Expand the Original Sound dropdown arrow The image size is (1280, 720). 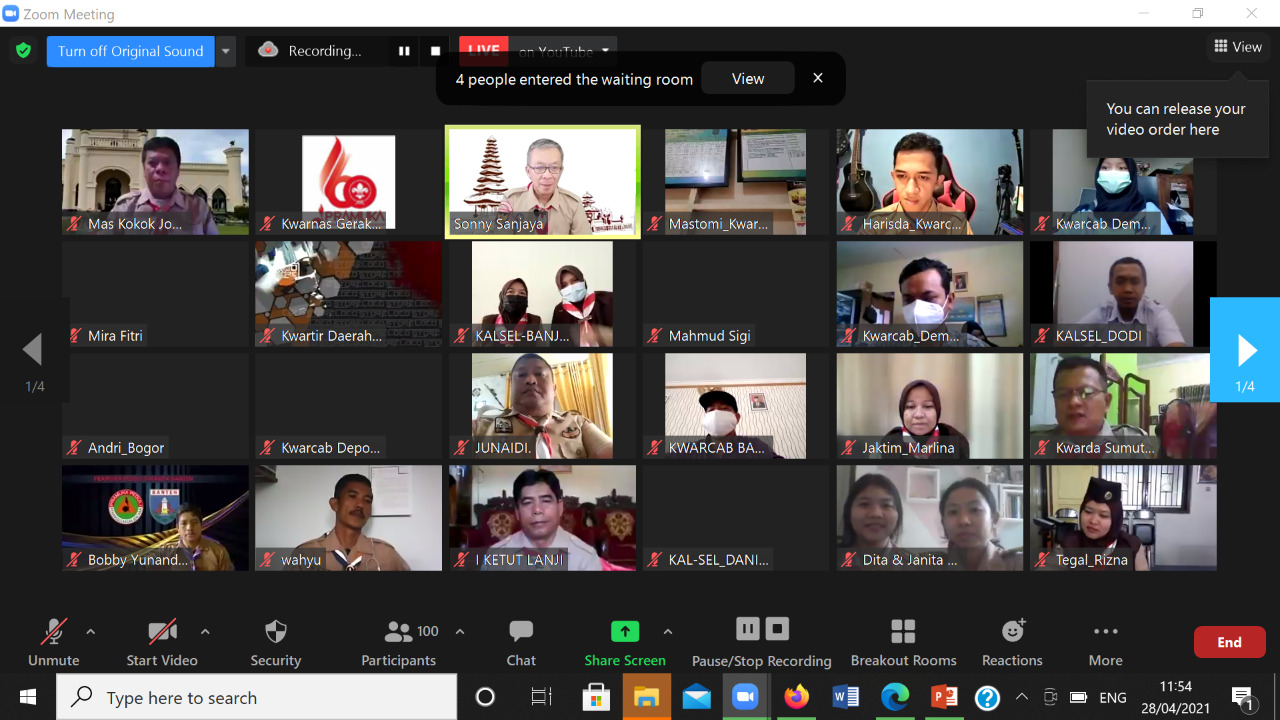226,51
